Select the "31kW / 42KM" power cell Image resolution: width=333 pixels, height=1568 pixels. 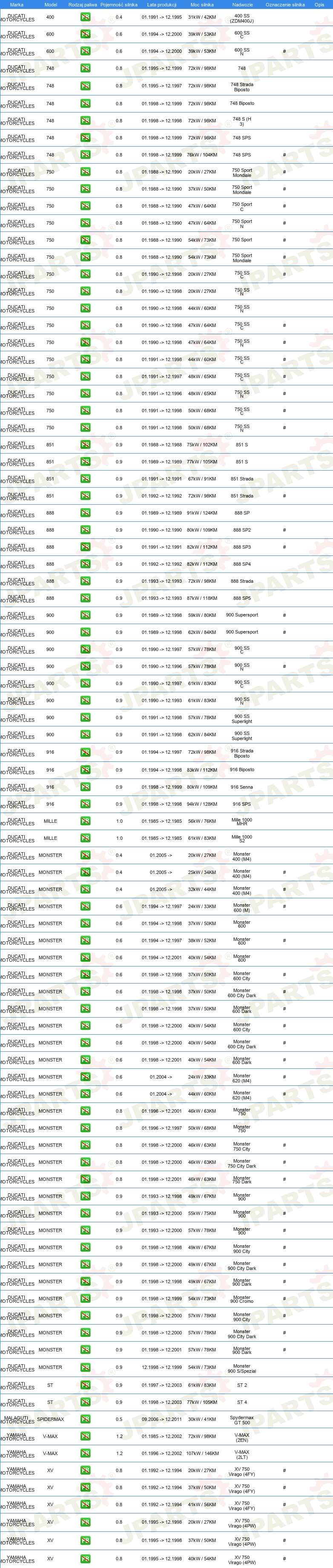tap(202, 17)
